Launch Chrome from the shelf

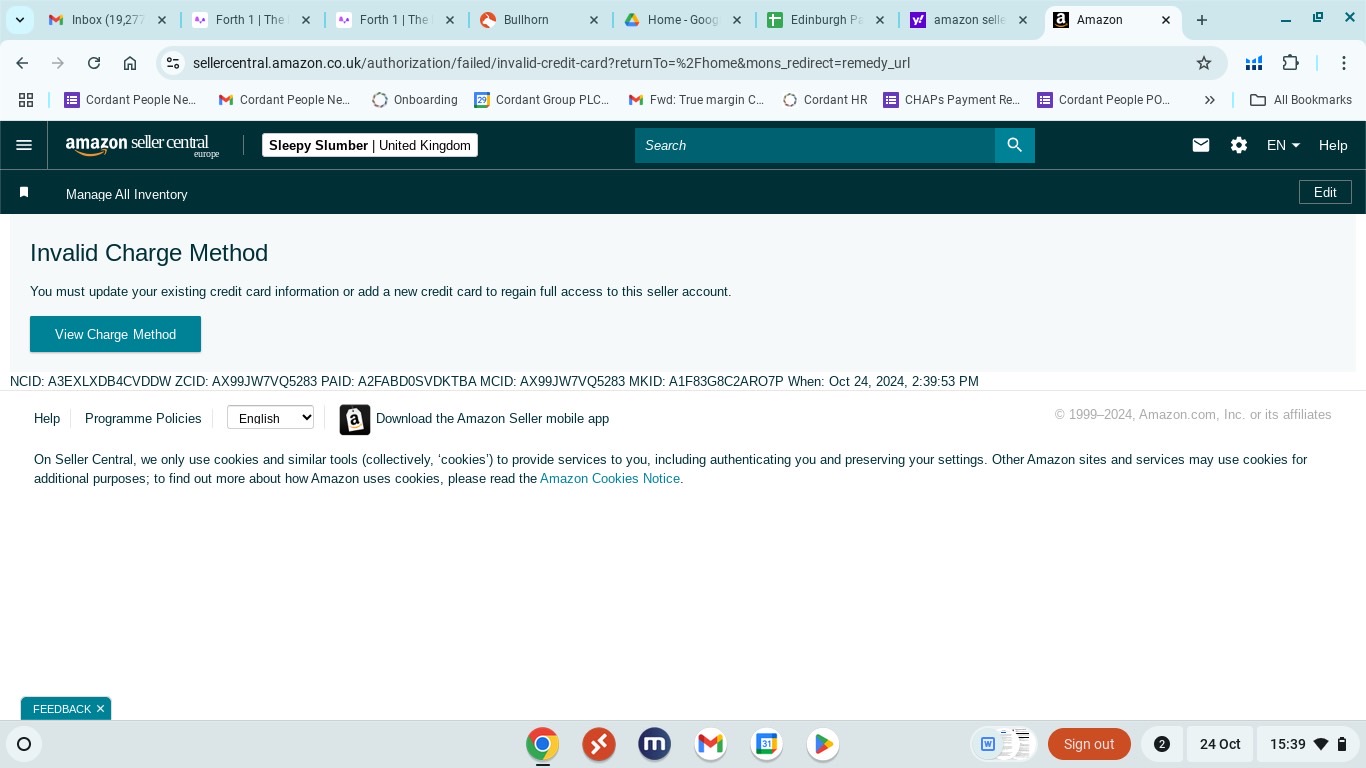(543, 744)
